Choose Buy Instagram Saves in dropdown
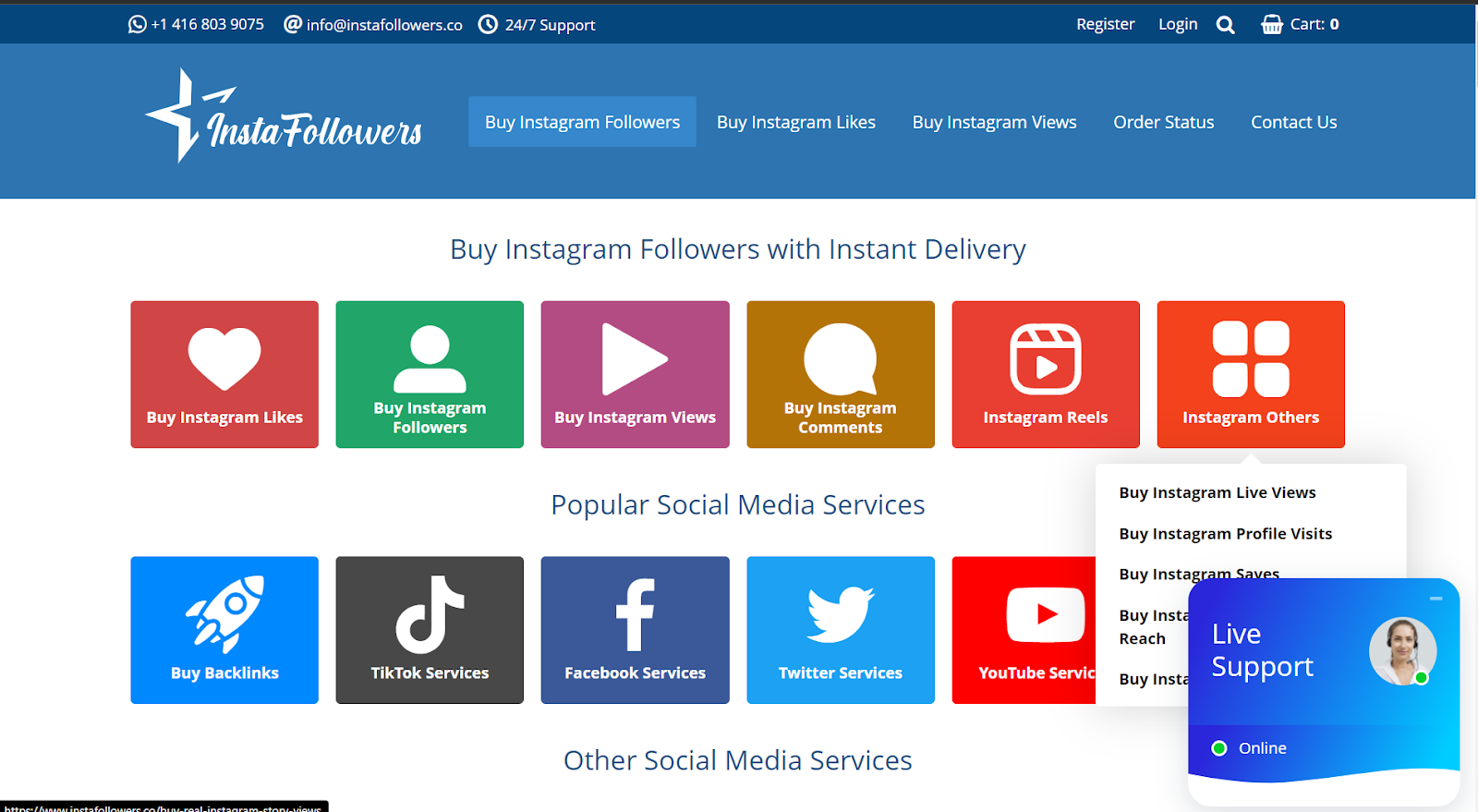 click(1199, 574)
